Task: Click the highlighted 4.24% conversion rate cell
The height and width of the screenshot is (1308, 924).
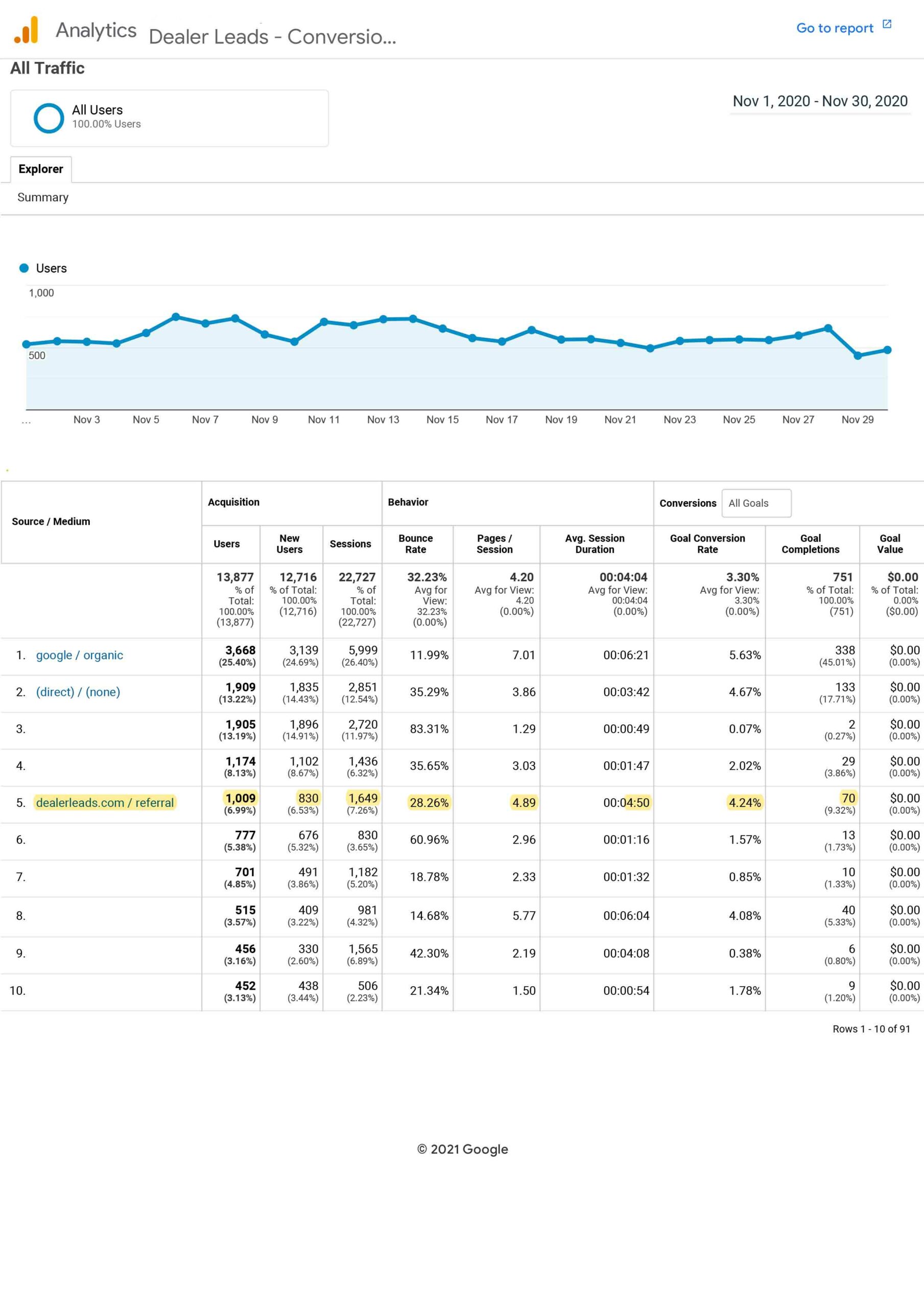Action: tap(745, 803)
